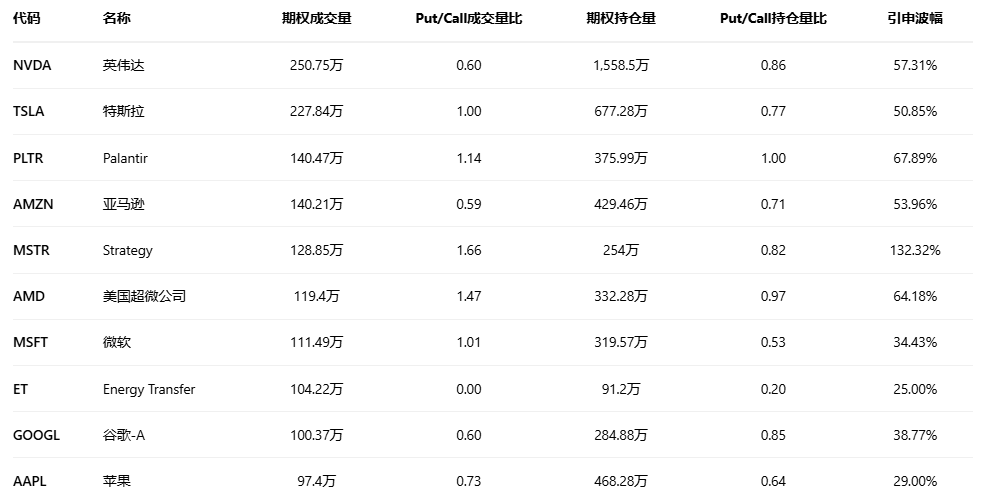The image size is (982, 498).
Task: Select the PLTR ticker code
Action: point(28,158)
